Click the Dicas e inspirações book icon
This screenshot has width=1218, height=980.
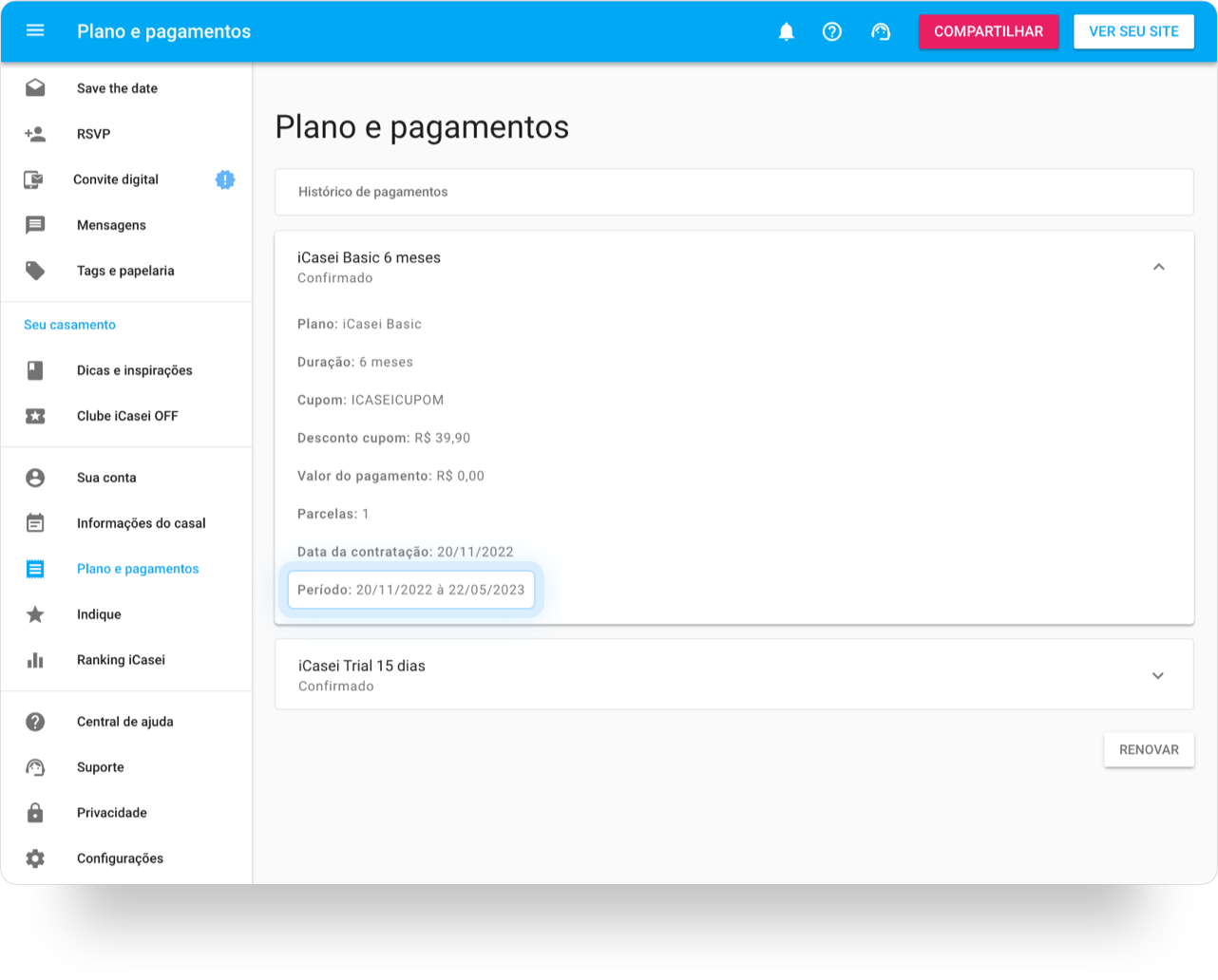click(35, 370)
